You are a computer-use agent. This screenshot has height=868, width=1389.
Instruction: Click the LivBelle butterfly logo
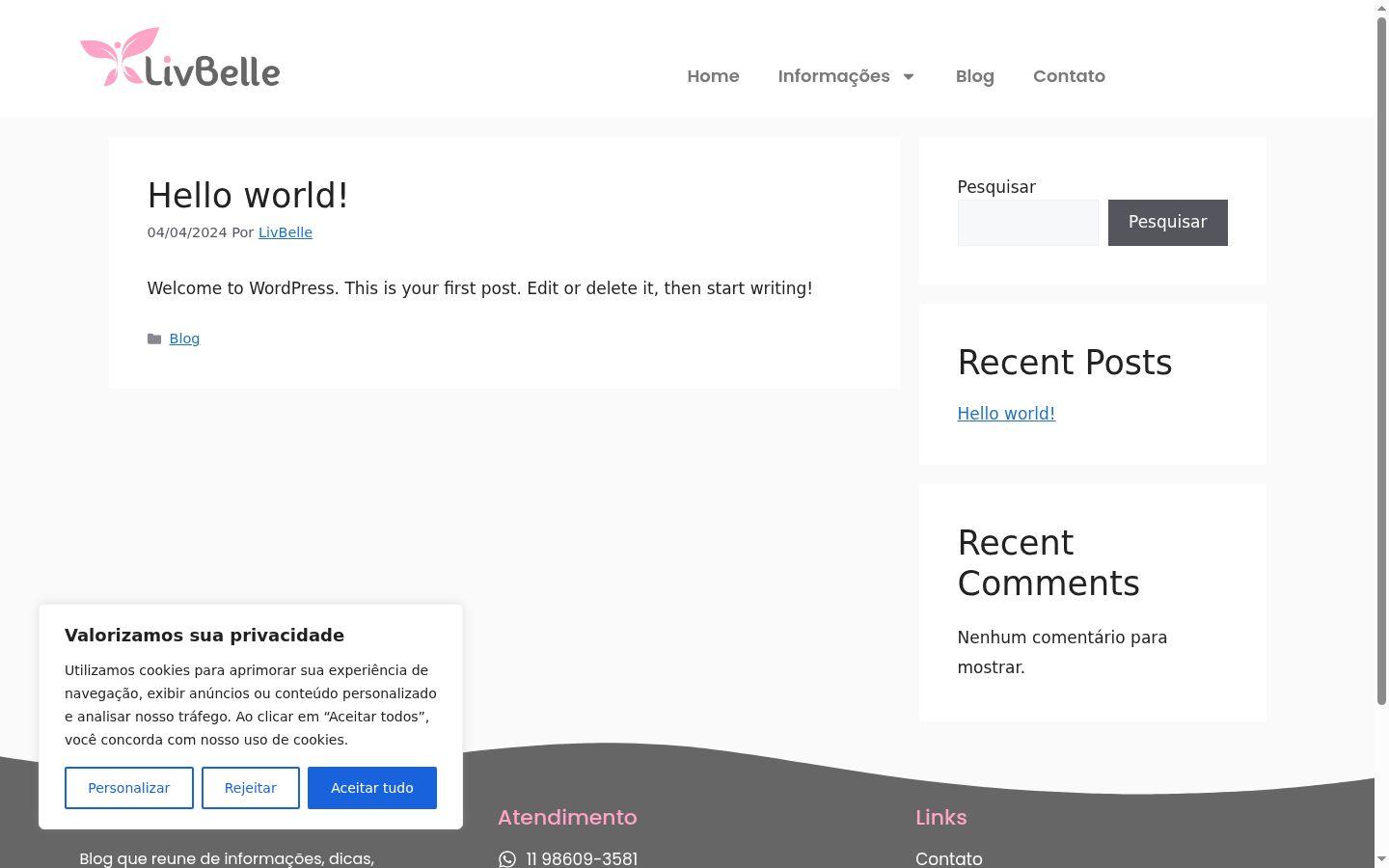pos(180,58)
